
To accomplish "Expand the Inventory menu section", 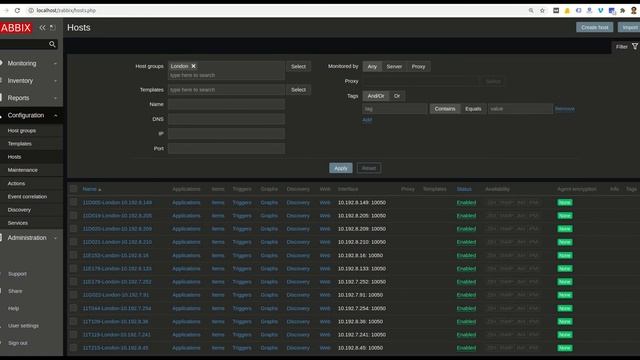I will [31, 81].
